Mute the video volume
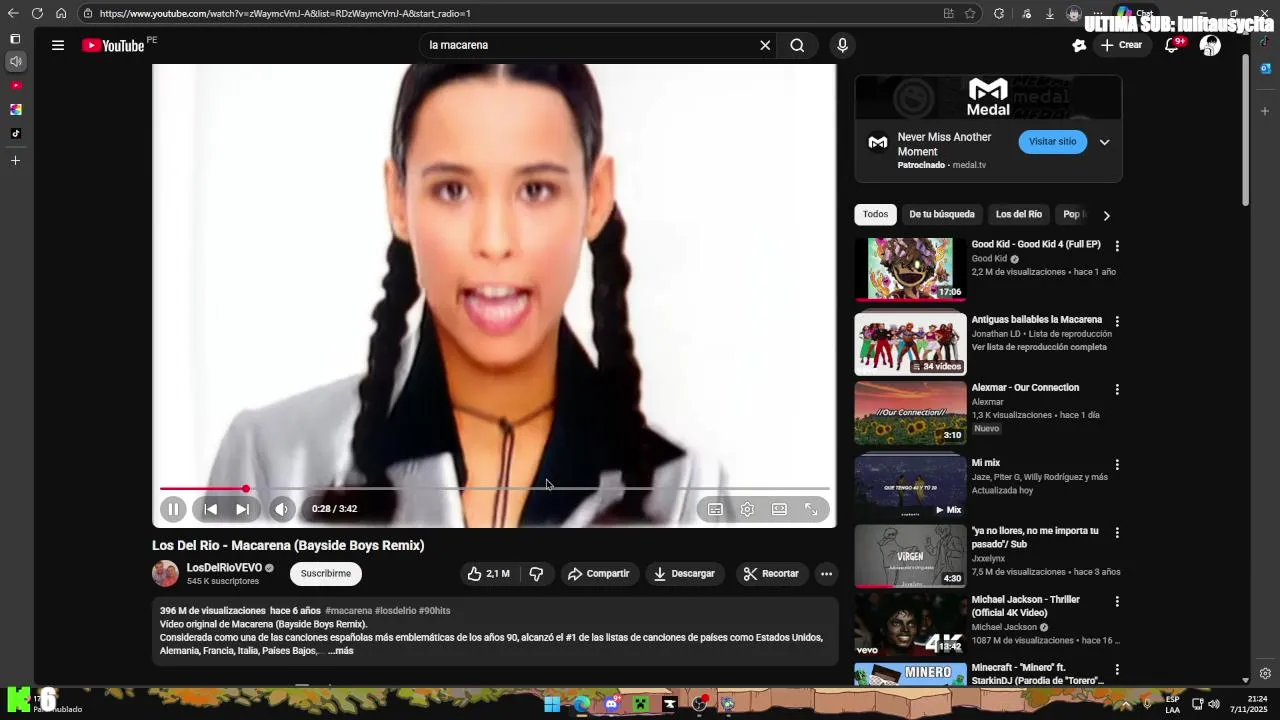 pyautogui.click(x=282, y=509)
